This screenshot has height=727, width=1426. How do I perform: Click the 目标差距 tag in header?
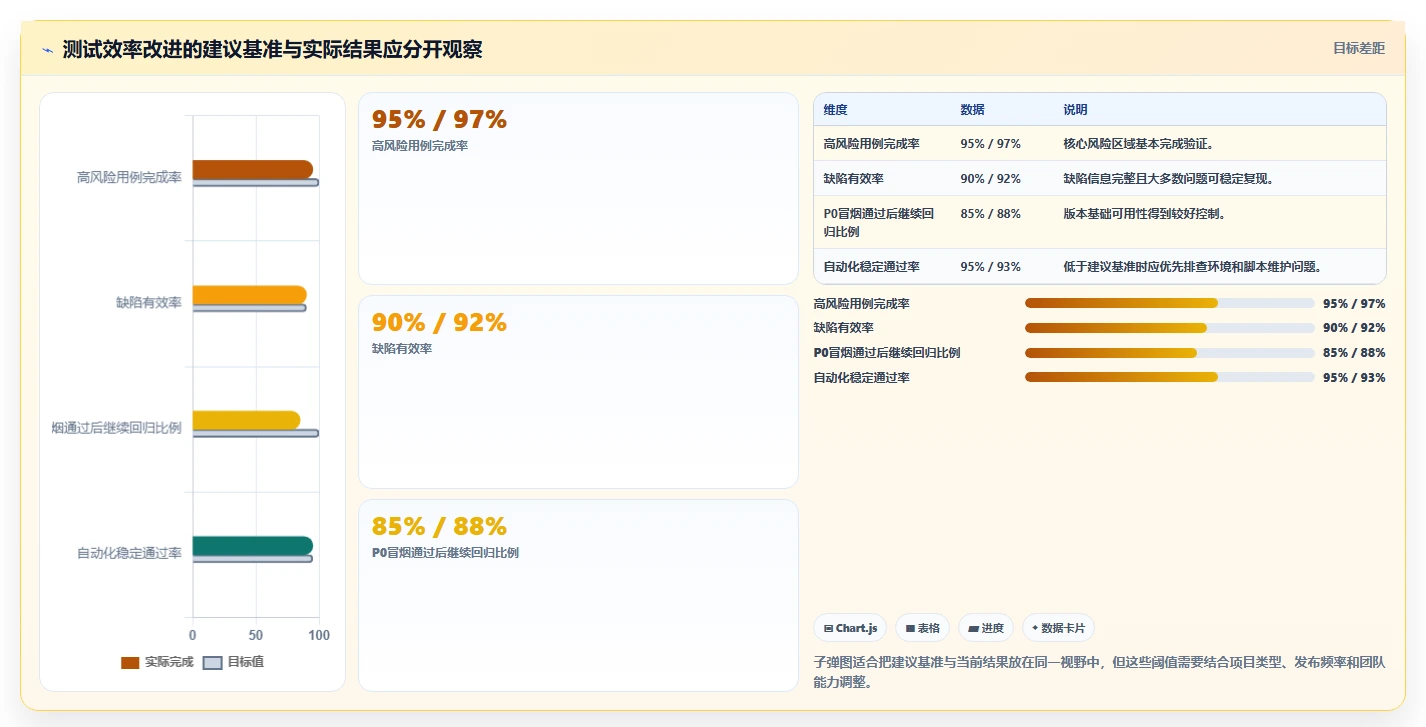point(1359,48)
